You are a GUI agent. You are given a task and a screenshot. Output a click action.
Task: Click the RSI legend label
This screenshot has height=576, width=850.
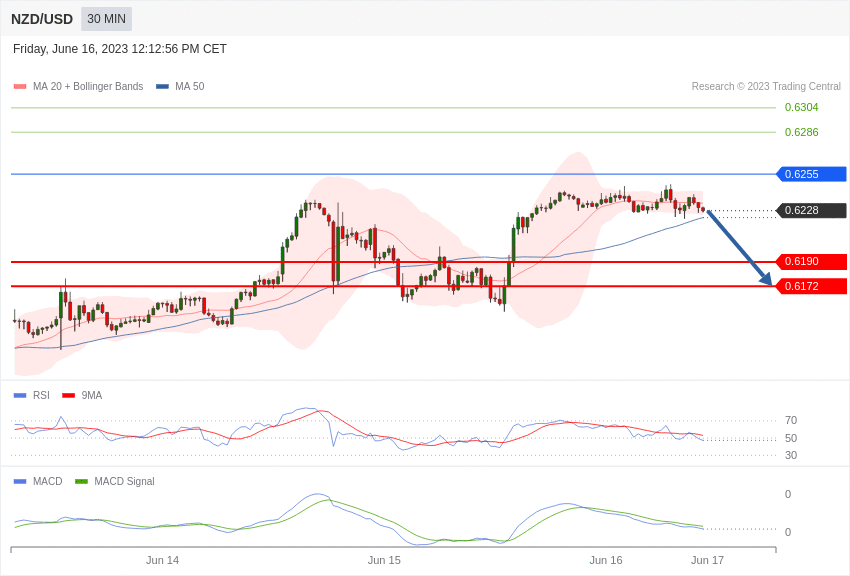click(41, 396)
